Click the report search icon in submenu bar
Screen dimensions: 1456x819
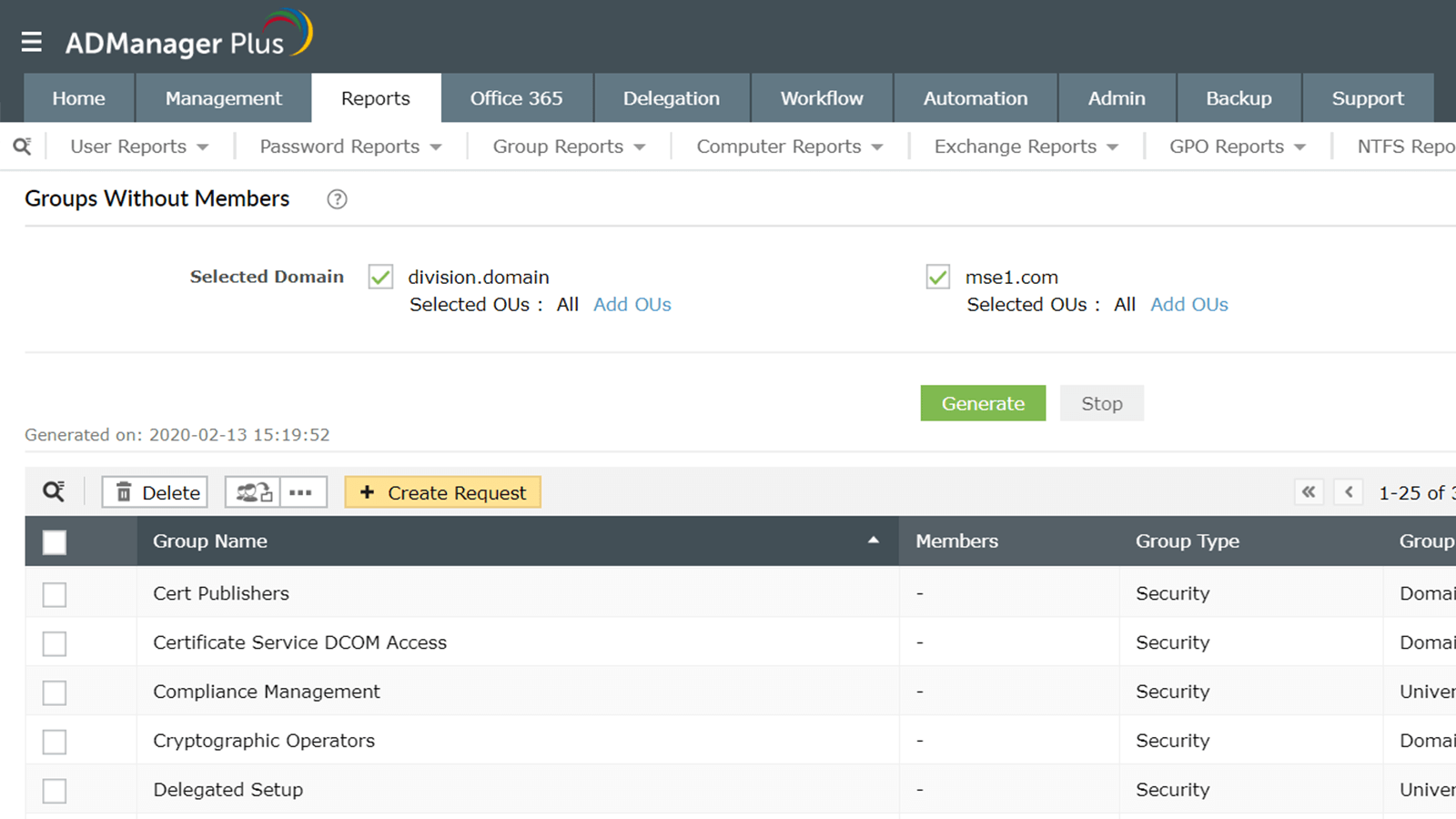pos(22,147)
